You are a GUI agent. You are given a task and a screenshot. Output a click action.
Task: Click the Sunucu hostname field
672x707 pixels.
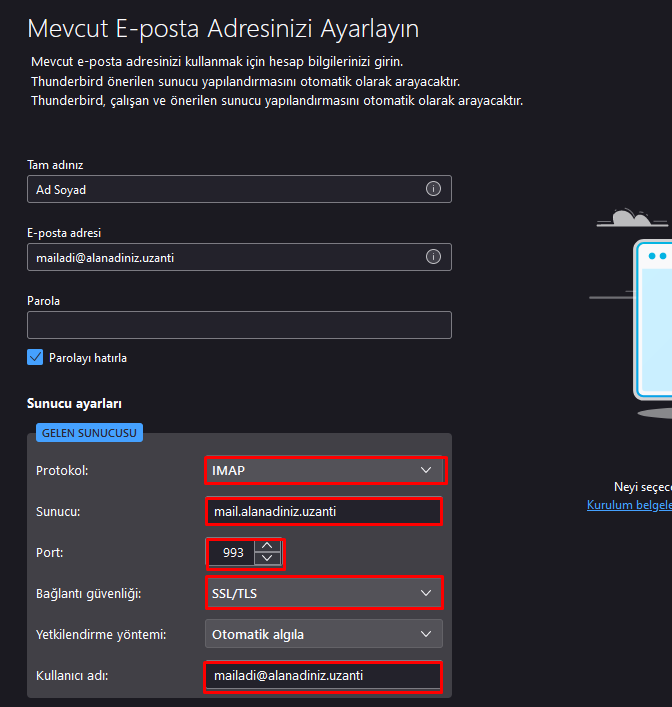[x=324, y=511]
